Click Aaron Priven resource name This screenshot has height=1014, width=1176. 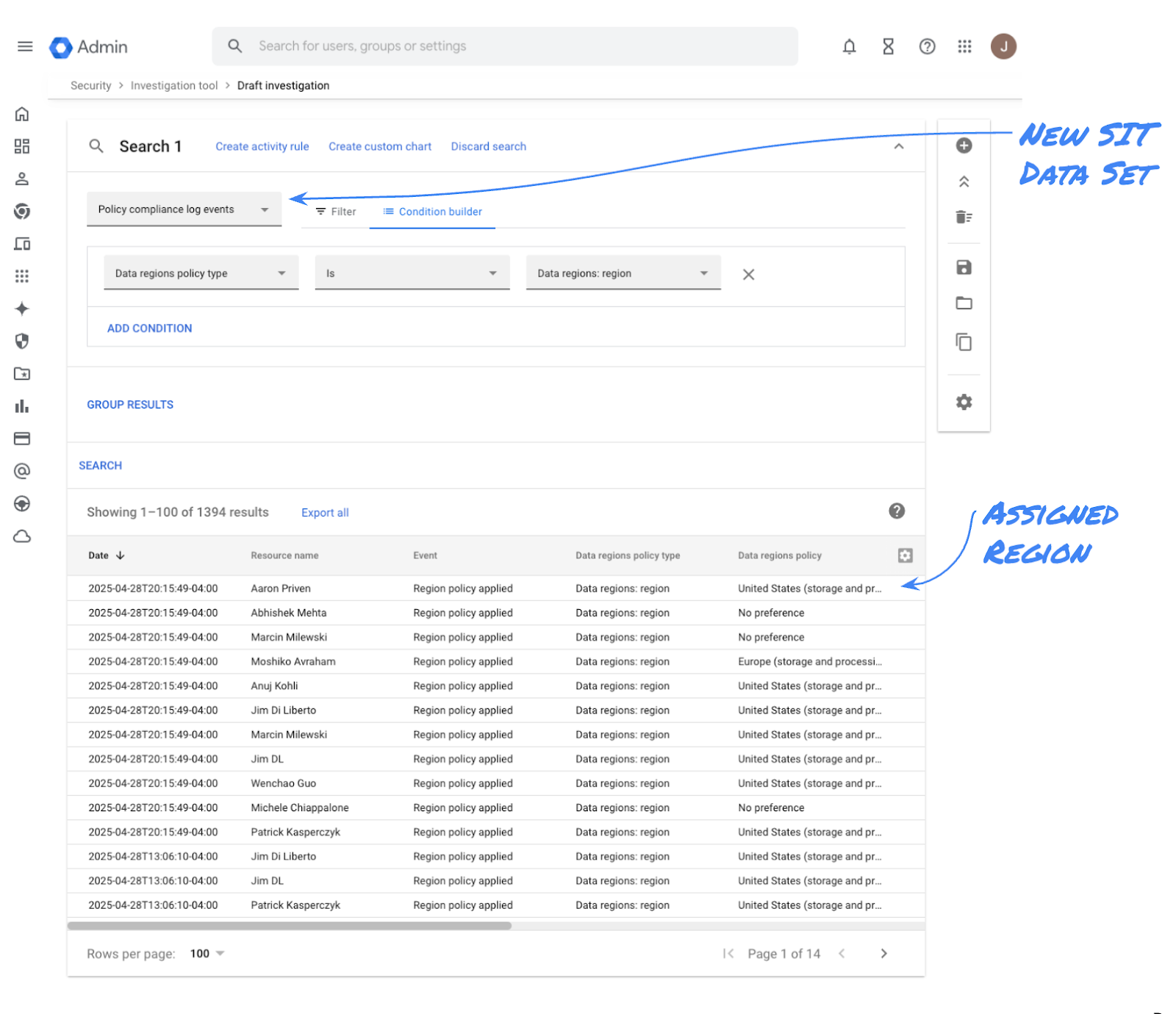pyautogui.click(x=281, y=589)
